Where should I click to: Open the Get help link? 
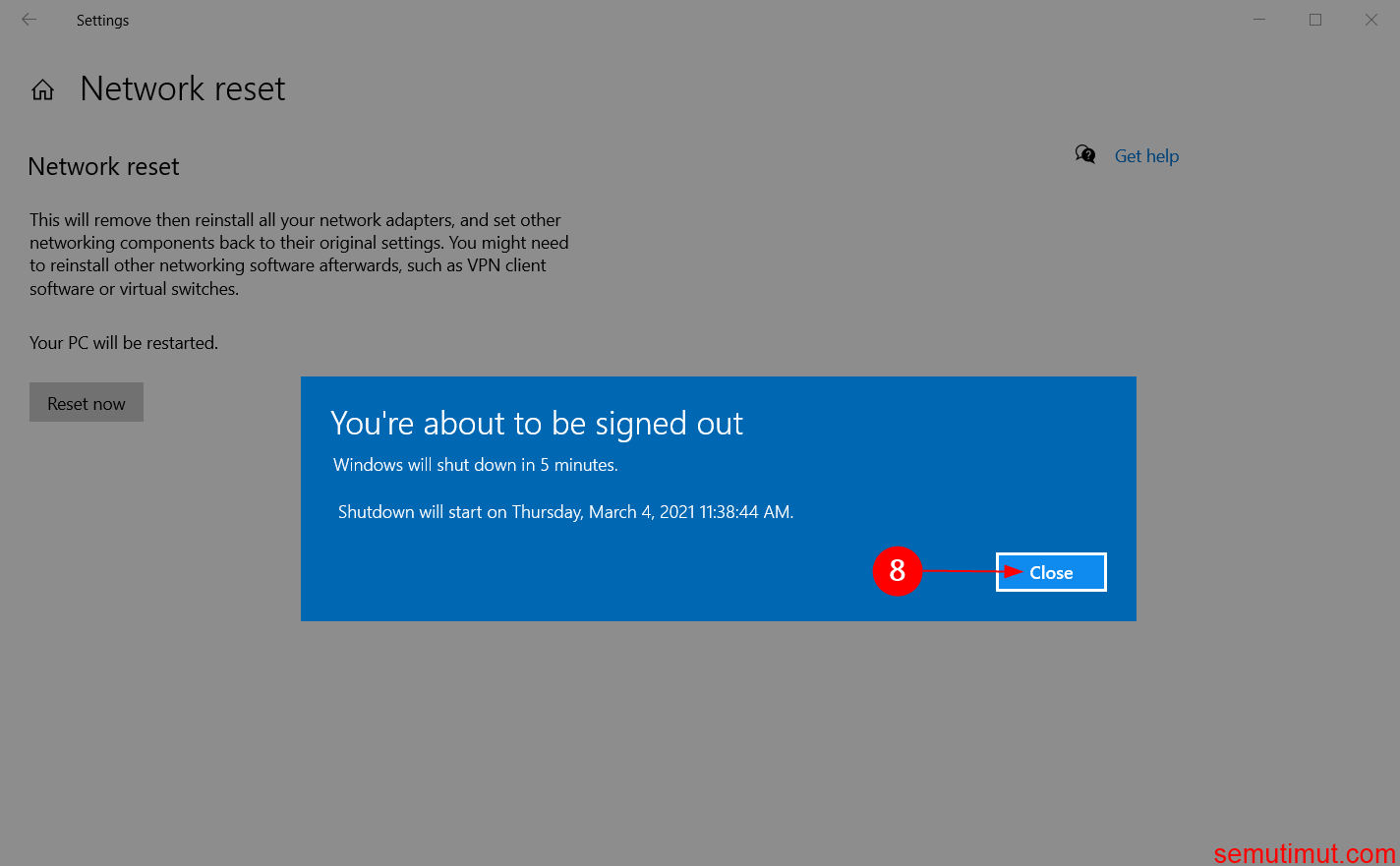pos(1146,155)
